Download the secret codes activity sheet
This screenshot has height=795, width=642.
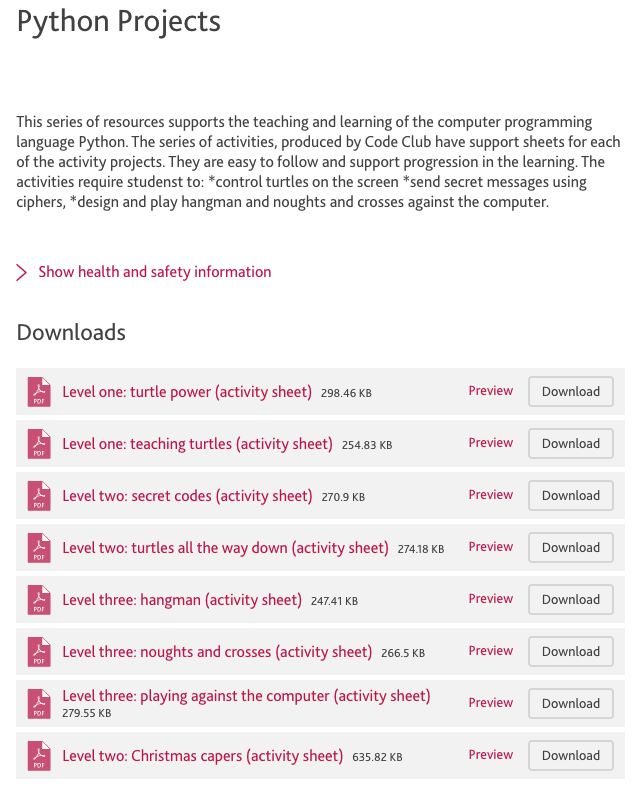pyautogui.click(x=570, y=496)
